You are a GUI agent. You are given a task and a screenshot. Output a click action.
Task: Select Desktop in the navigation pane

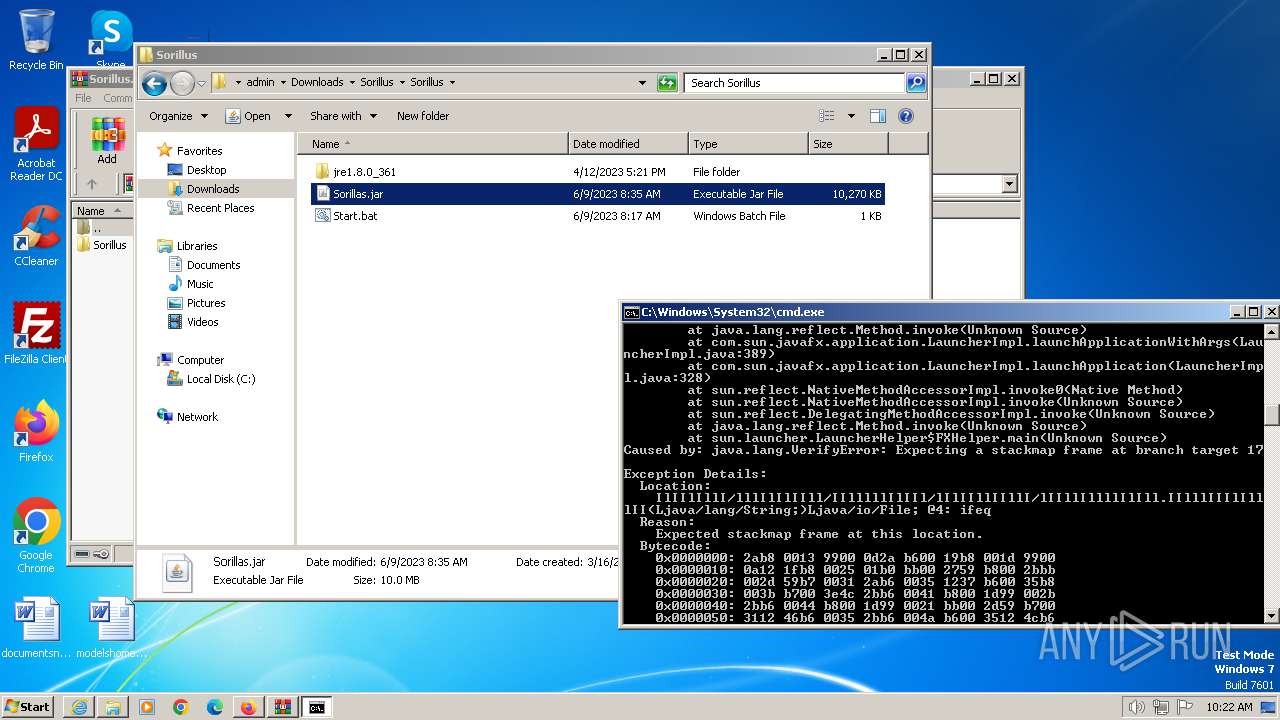pos(206,170)
